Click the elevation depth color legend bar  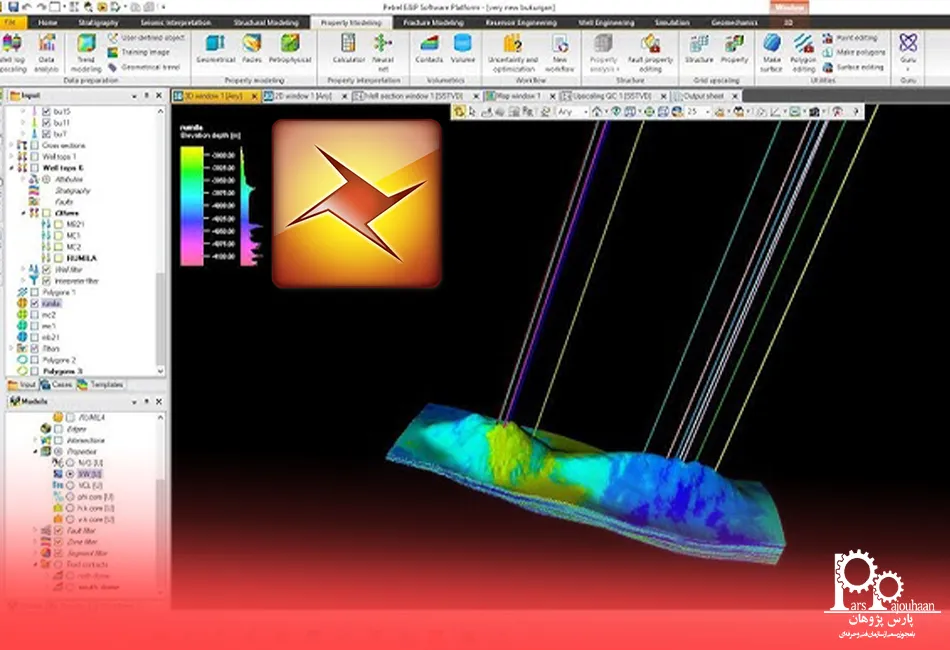pyautogui.click(x=192, y=205)
